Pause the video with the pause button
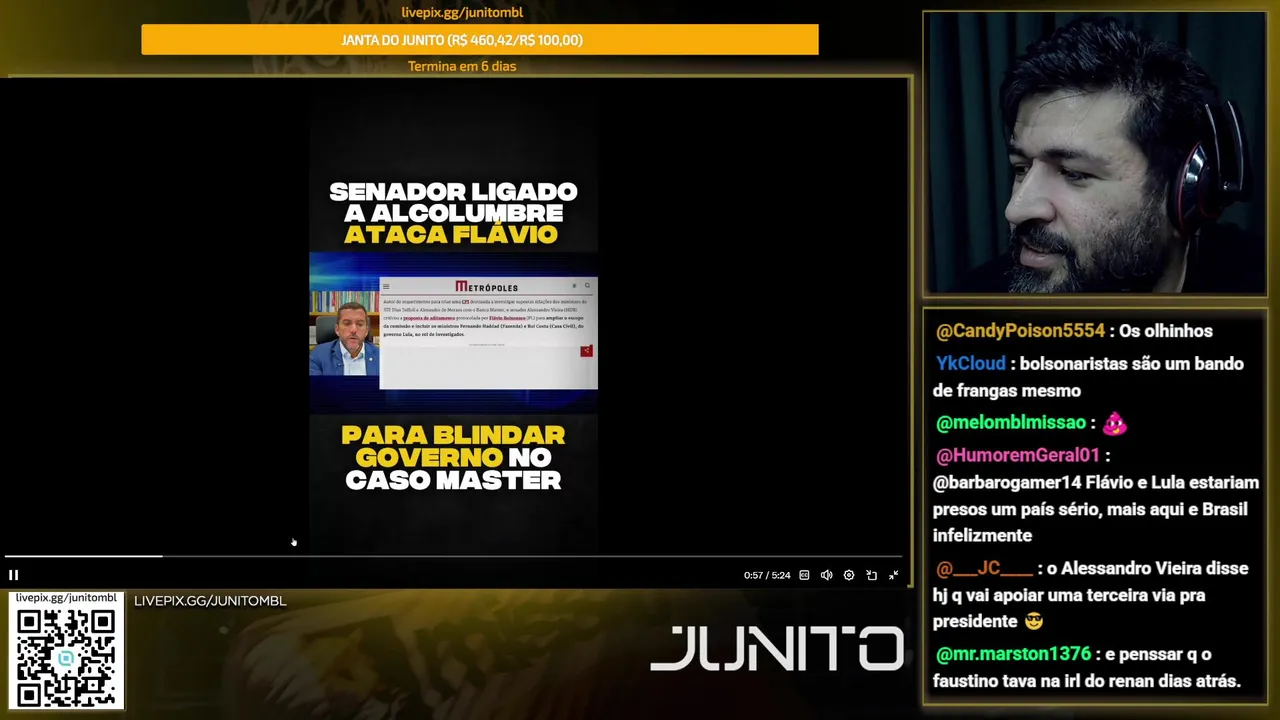This screenshot has width=1280, height=720. (13, 575)
